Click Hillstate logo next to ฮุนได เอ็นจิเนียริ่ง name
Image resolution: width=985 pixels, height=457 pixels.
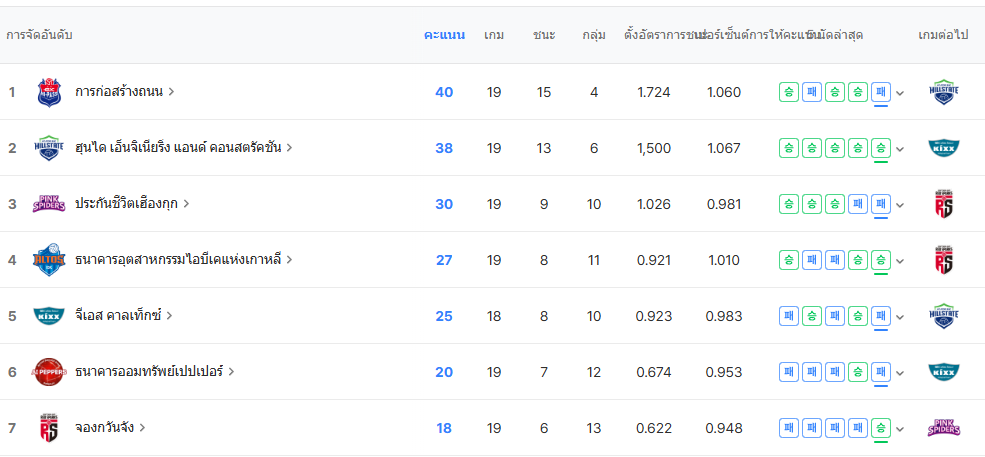[x=49, y=148]
